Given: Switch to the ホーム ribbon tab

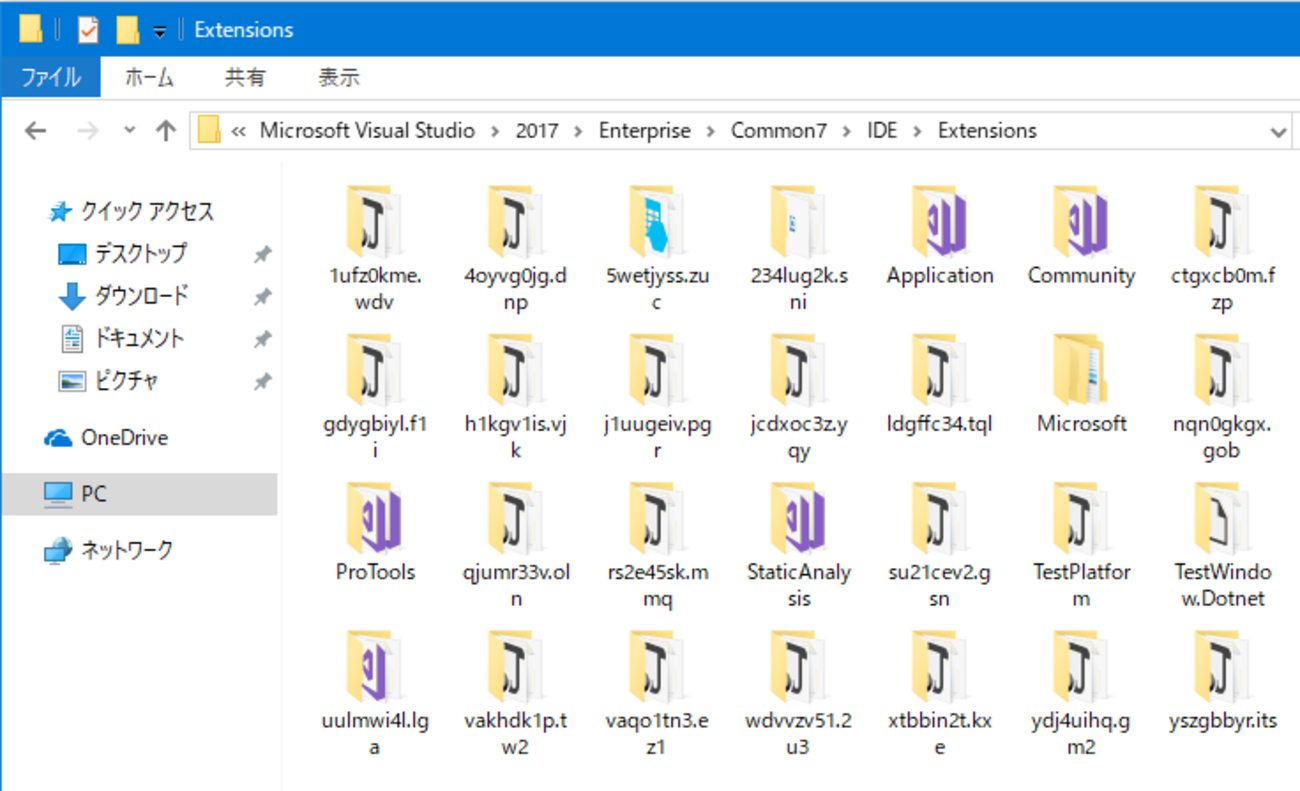Looking at the screenshot, I should pyautogui.click(x=149, y=77).
